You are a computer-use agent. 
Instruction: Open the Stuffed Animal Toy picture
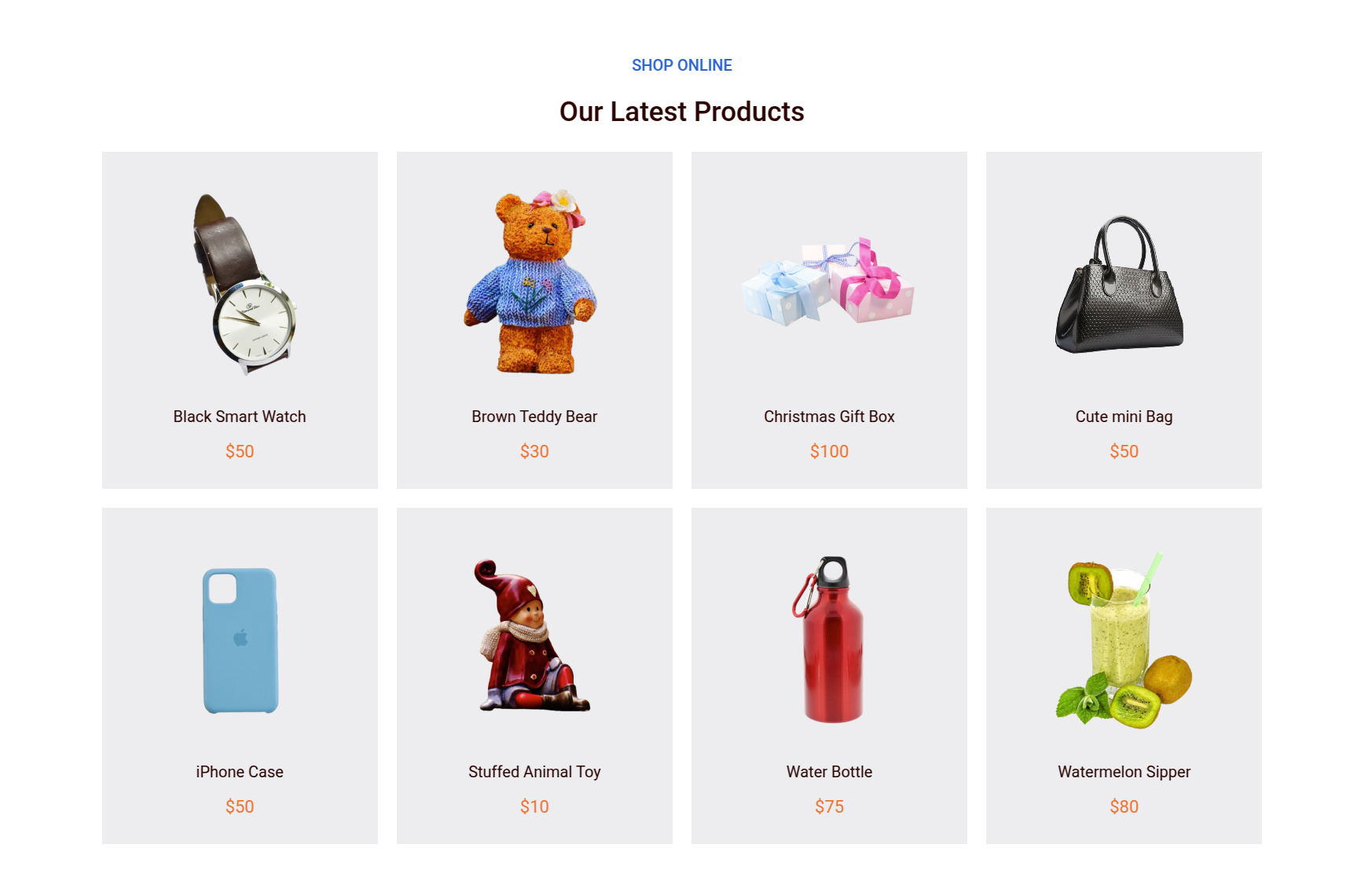(x=531, y=636)
